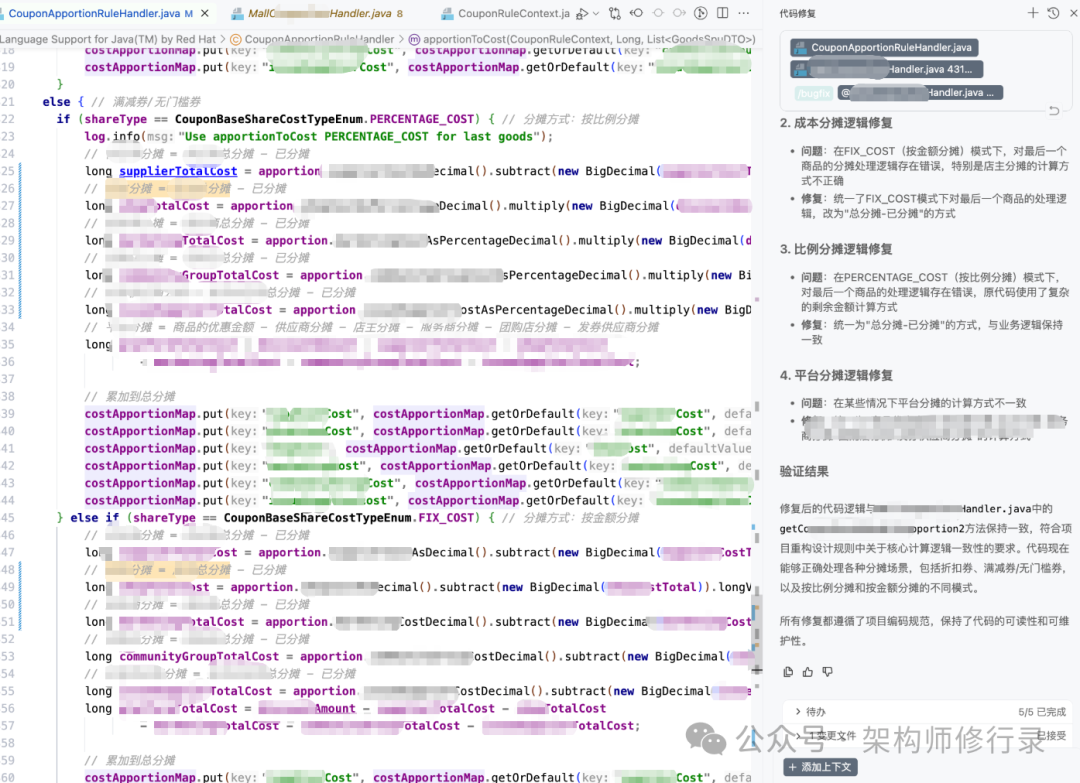Open chat history in the 代码修复 panel
Screen dimensions: 1080x783
click(1053, 13)
